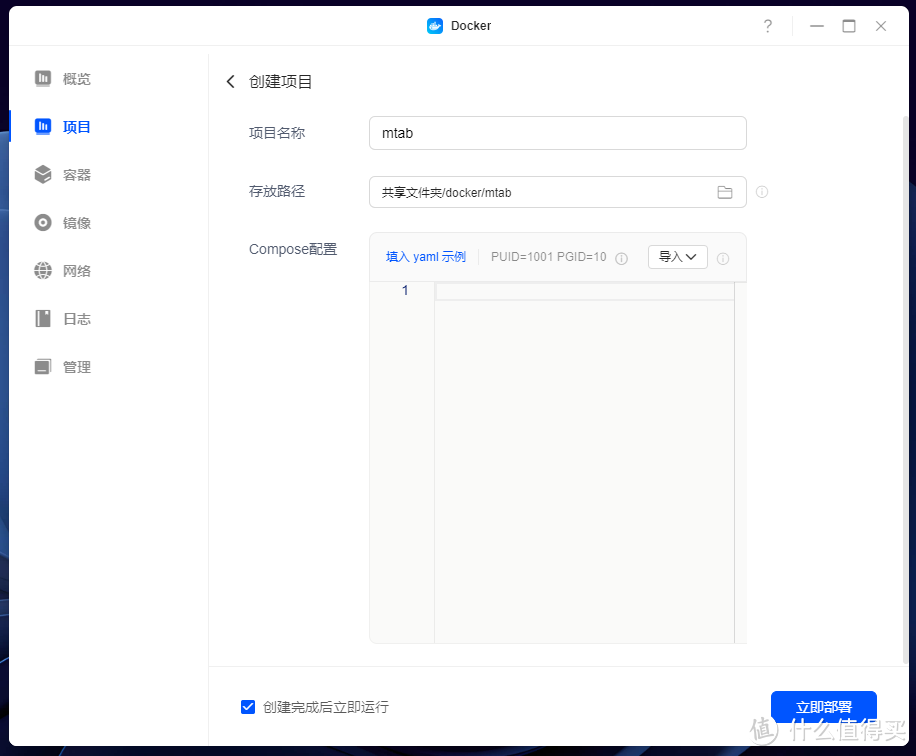Select the 容器 (Containers) sidebar icon
Image resolution: width=916 pixels, height=756 pixels.
tap(42, 174)
